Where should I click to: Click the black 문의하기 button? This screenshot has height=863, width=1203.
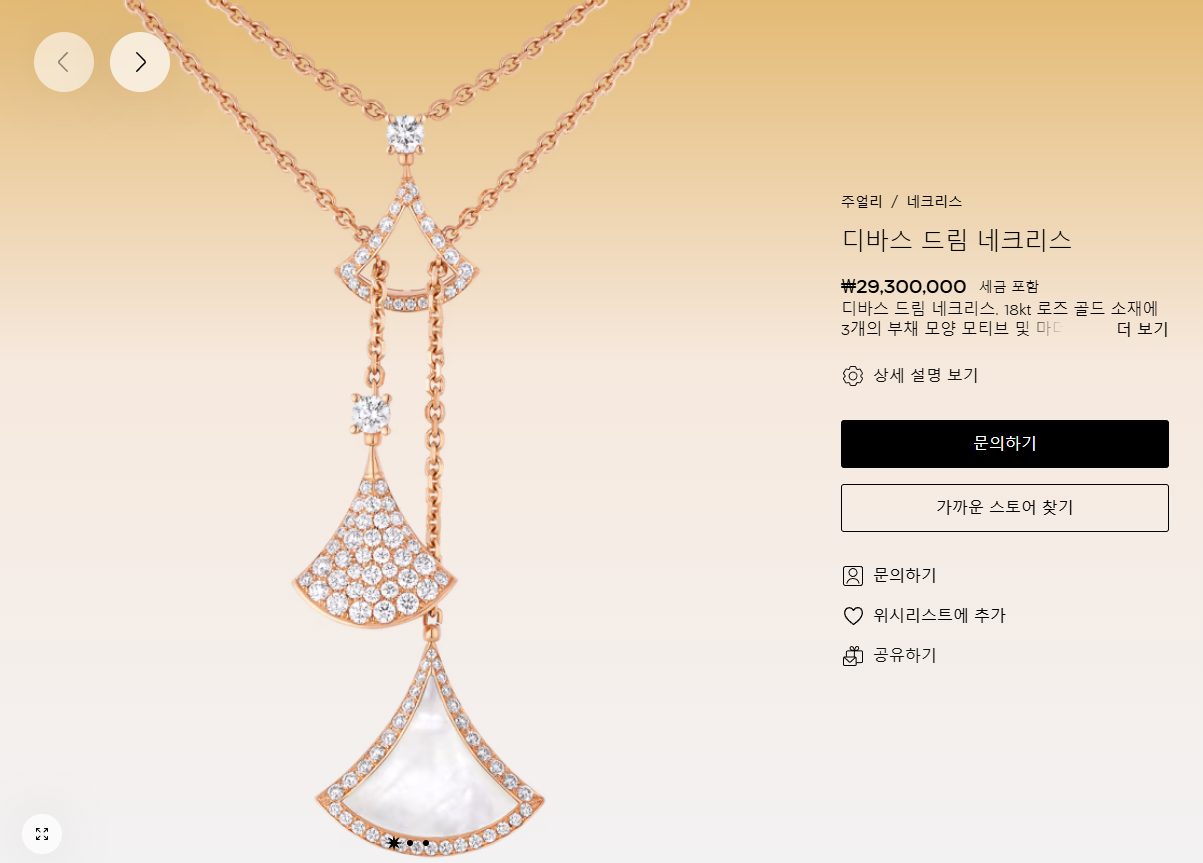[x=1005, y=444]
